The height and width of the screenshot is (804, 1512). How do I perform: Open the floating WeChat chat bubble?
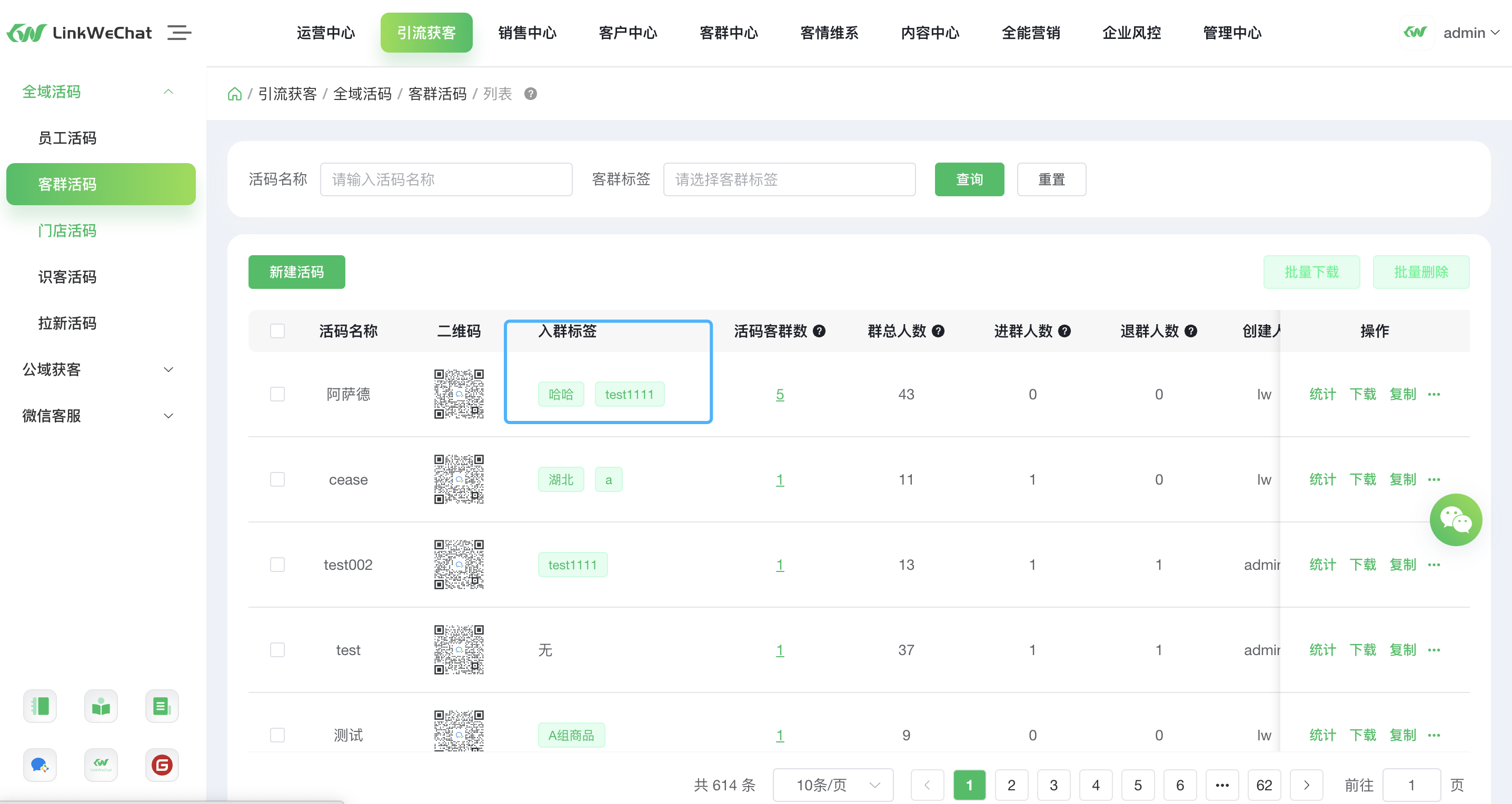[1455, 519]
